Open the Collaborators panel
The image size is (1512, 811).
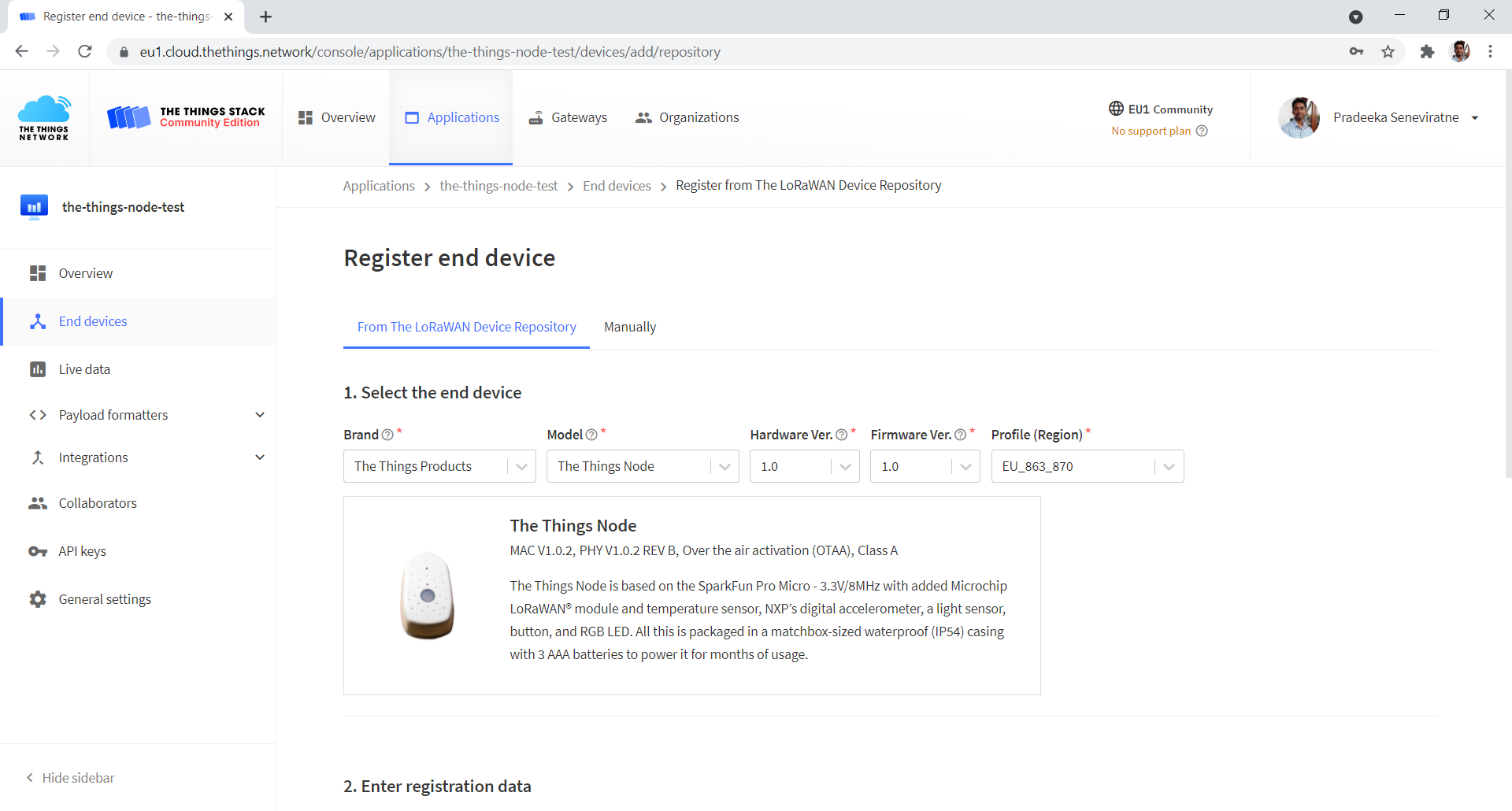(97, 502)
